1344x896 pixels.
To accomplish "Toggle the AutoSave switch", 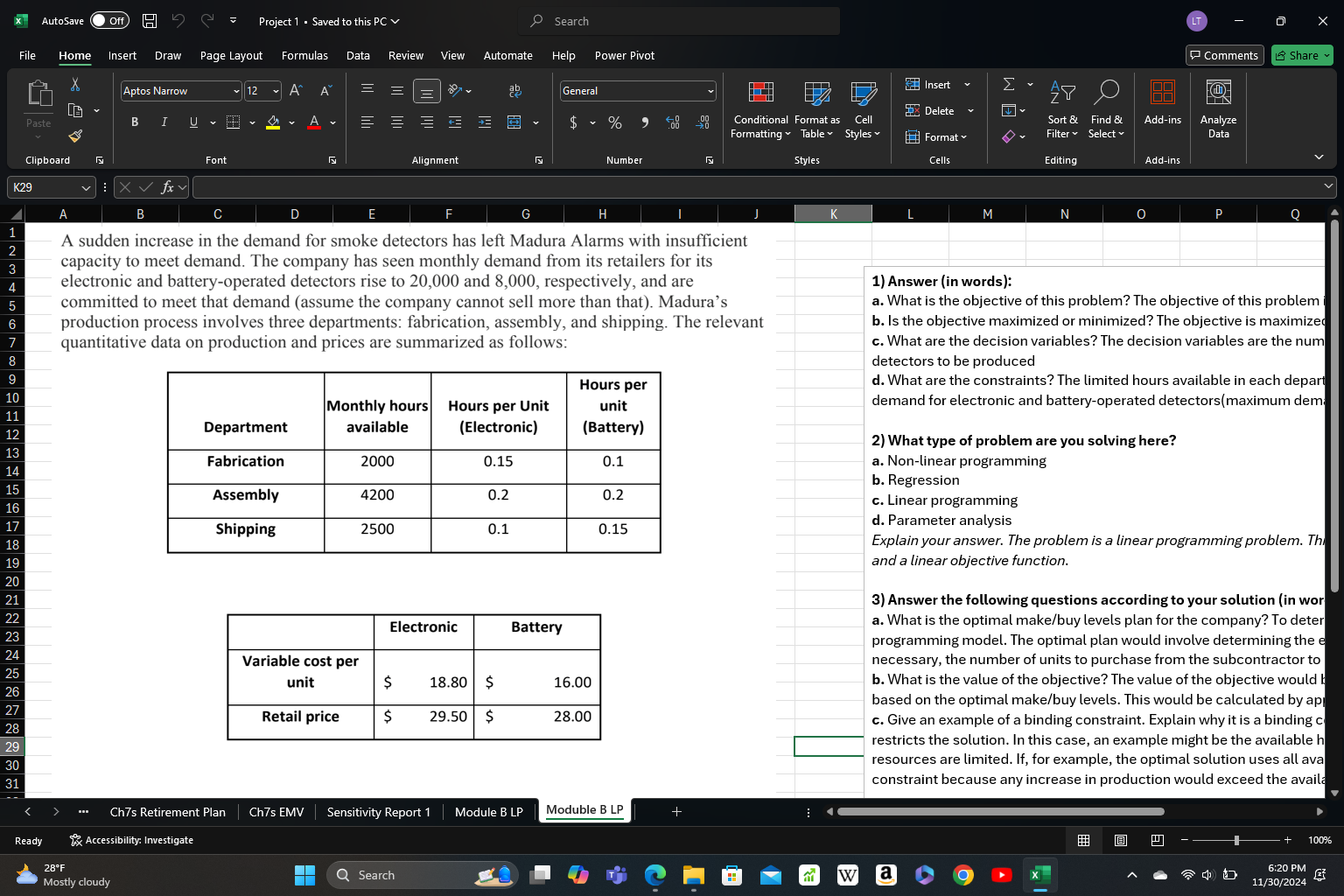I will [x=109, y=21].
